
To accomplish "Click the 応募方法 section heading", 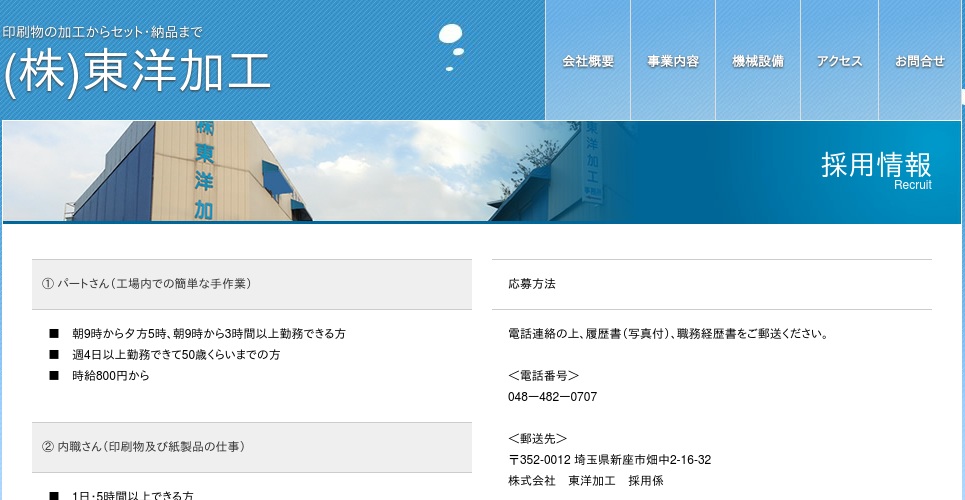I will coord(532,284).
